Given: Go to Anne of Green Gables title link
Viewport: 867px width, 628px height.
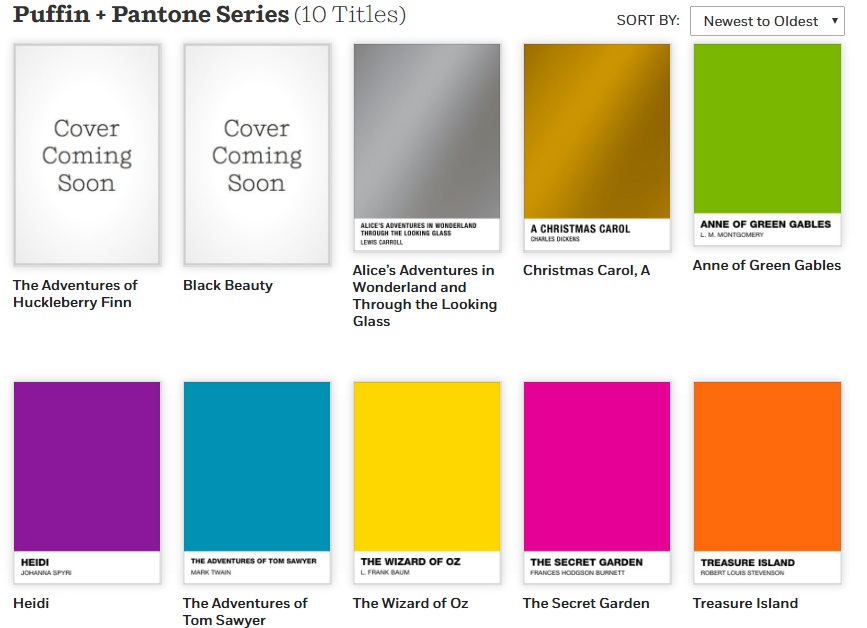Looking at the screenshot, I should click(767, 266).
